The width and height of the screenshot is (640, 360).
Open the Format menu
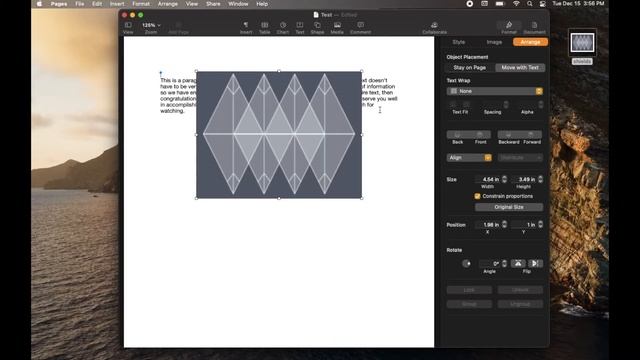pos(141,4)
